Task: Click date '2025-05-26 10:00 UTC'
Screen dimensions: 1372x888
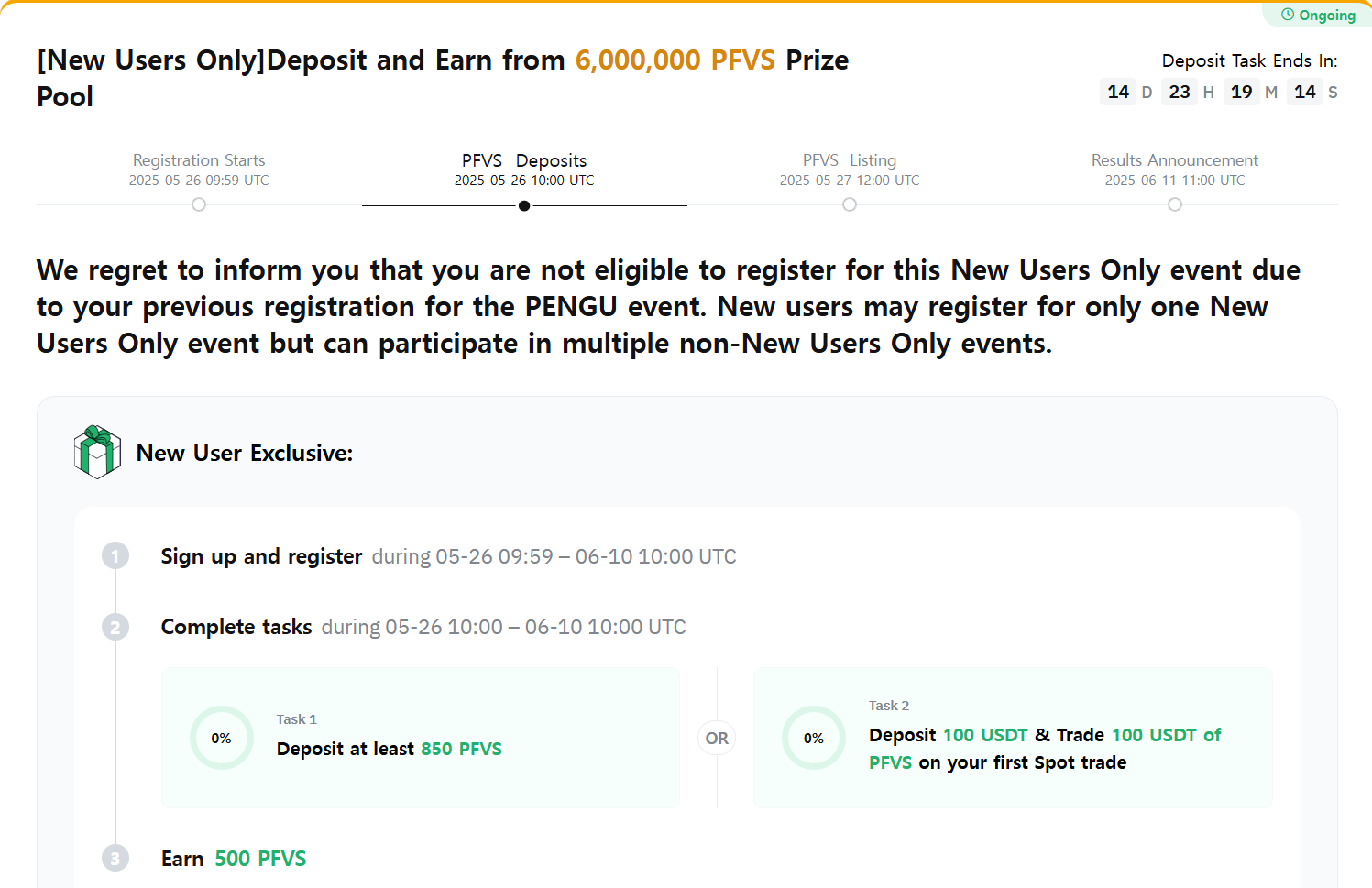Action: (x=524, y=181)
